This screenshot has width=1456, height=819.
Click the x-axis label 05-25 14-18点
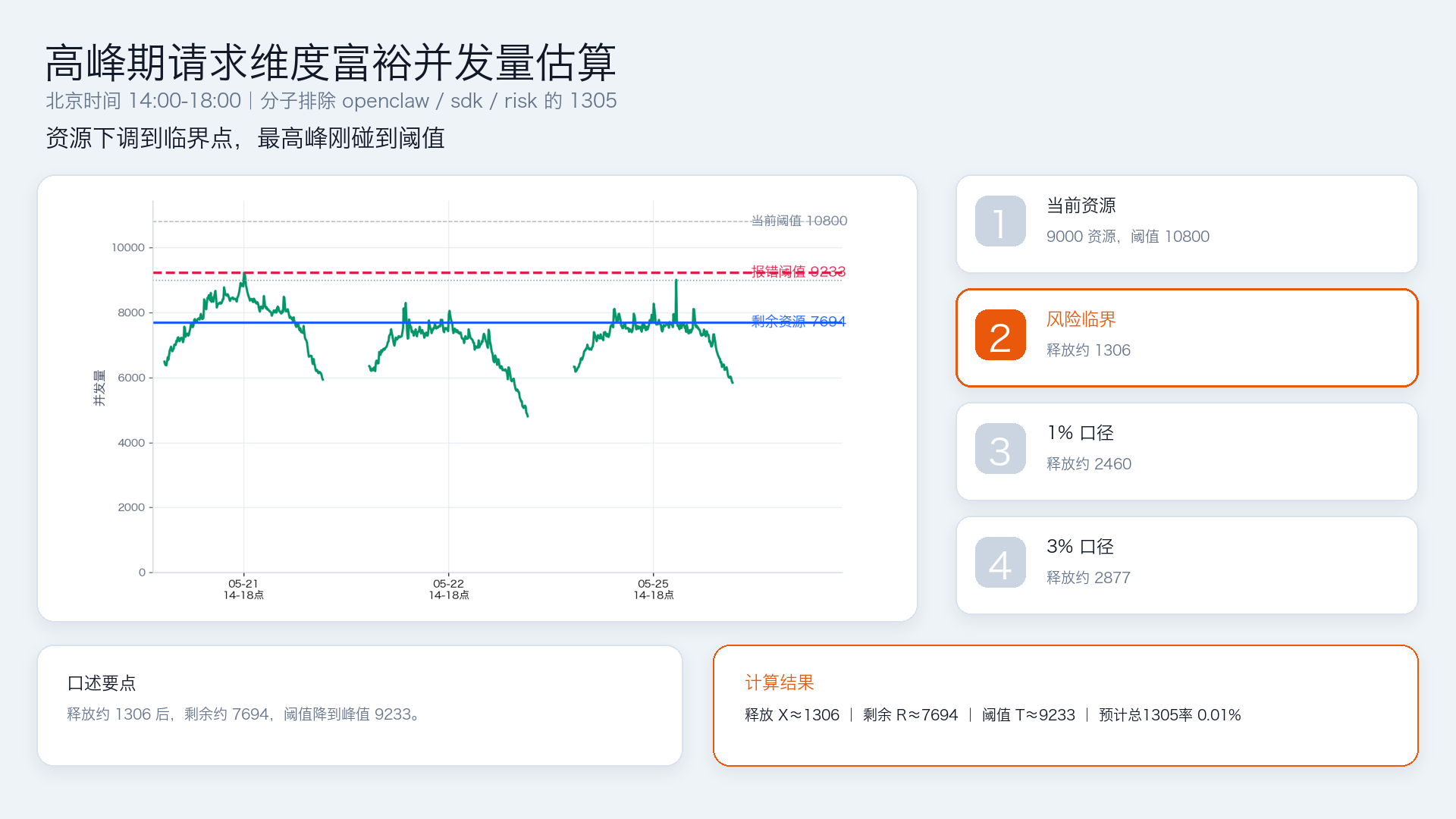coord(653,589)
